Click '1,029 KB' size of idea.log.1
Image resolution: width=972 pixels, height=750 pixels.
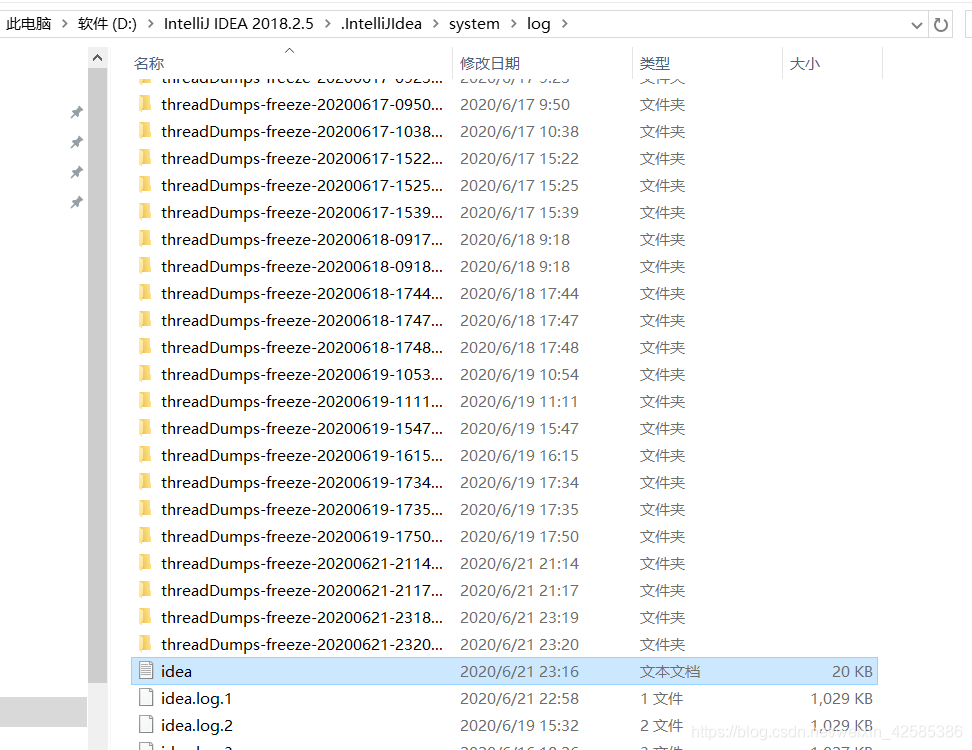pyautogui.click(x=841, y=699)
